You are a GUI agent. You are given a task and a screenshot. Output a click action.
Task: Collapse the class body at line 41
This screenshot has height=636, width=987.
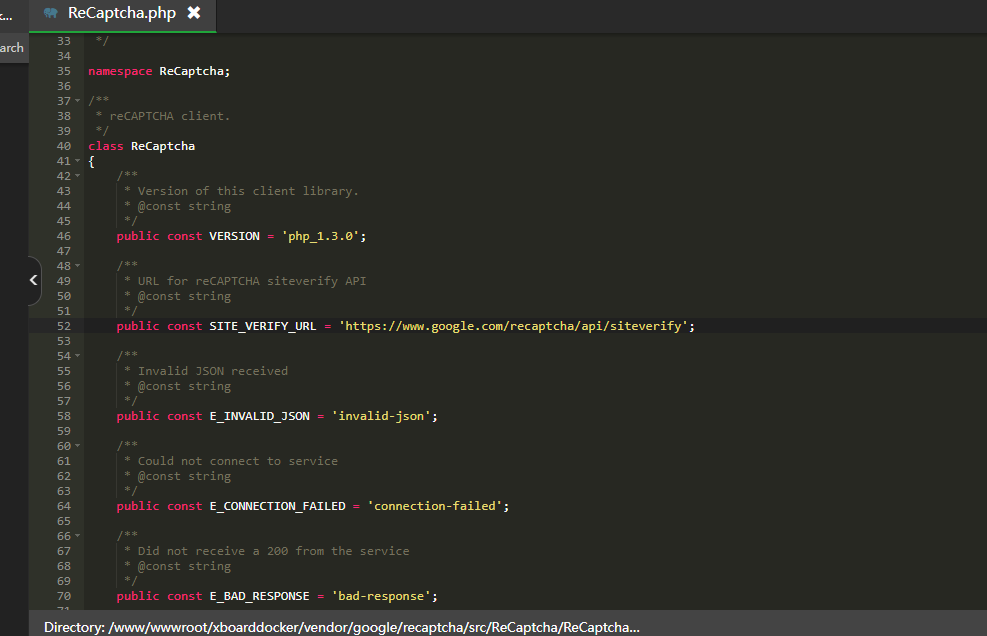pos(78,161)
